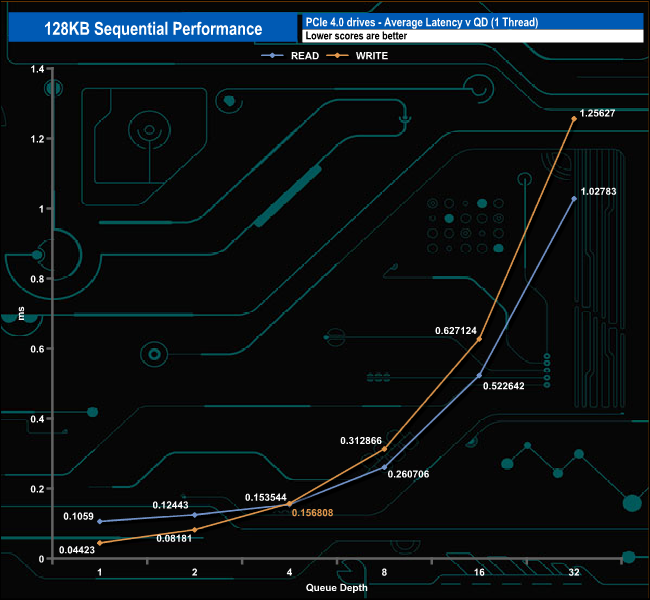This screenshot has height=600, width=650.
Task: Click the queue depth 8 axis label
Action: 384,572
